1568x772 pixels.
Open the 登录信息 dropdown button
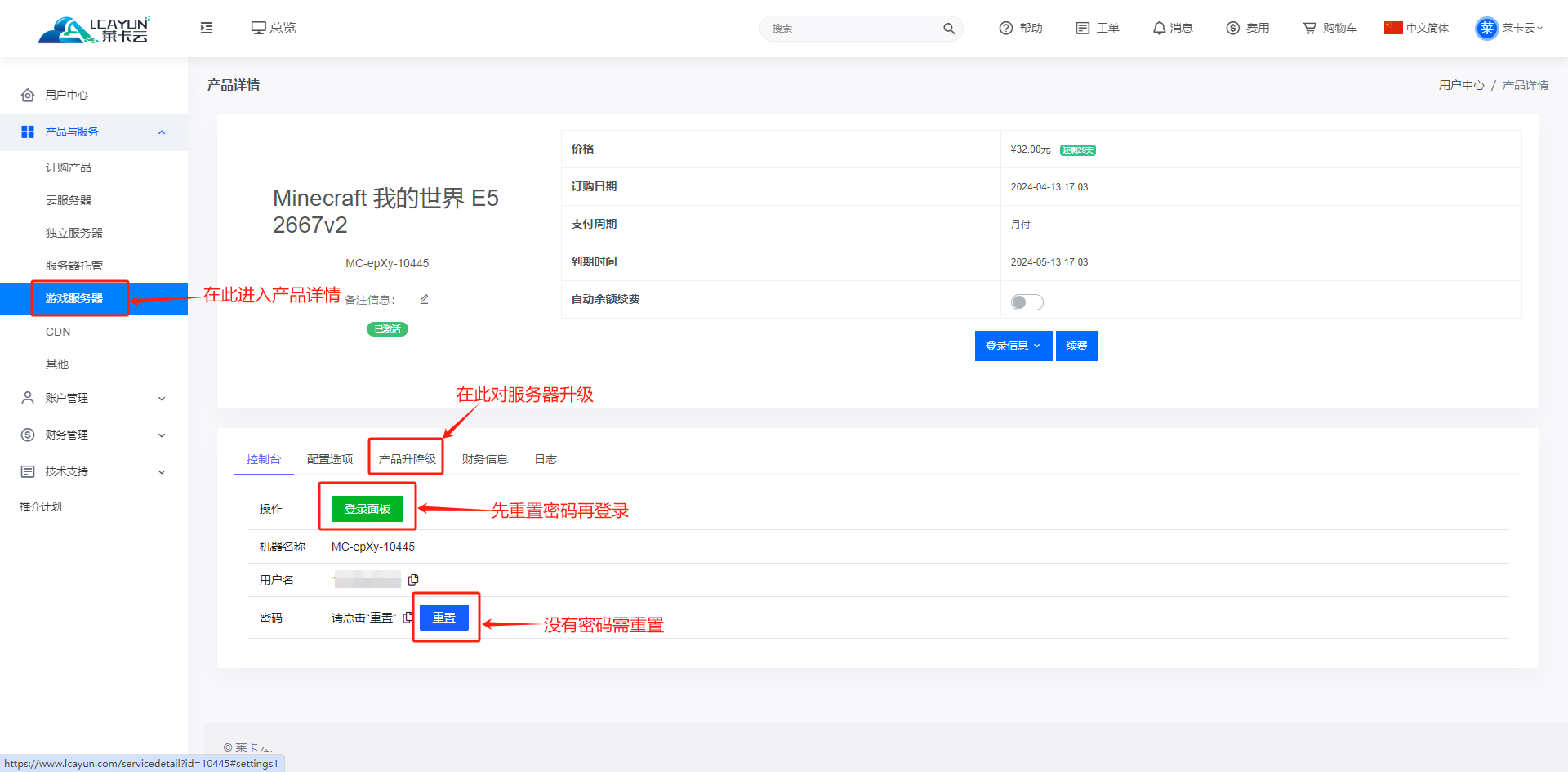1013,346
